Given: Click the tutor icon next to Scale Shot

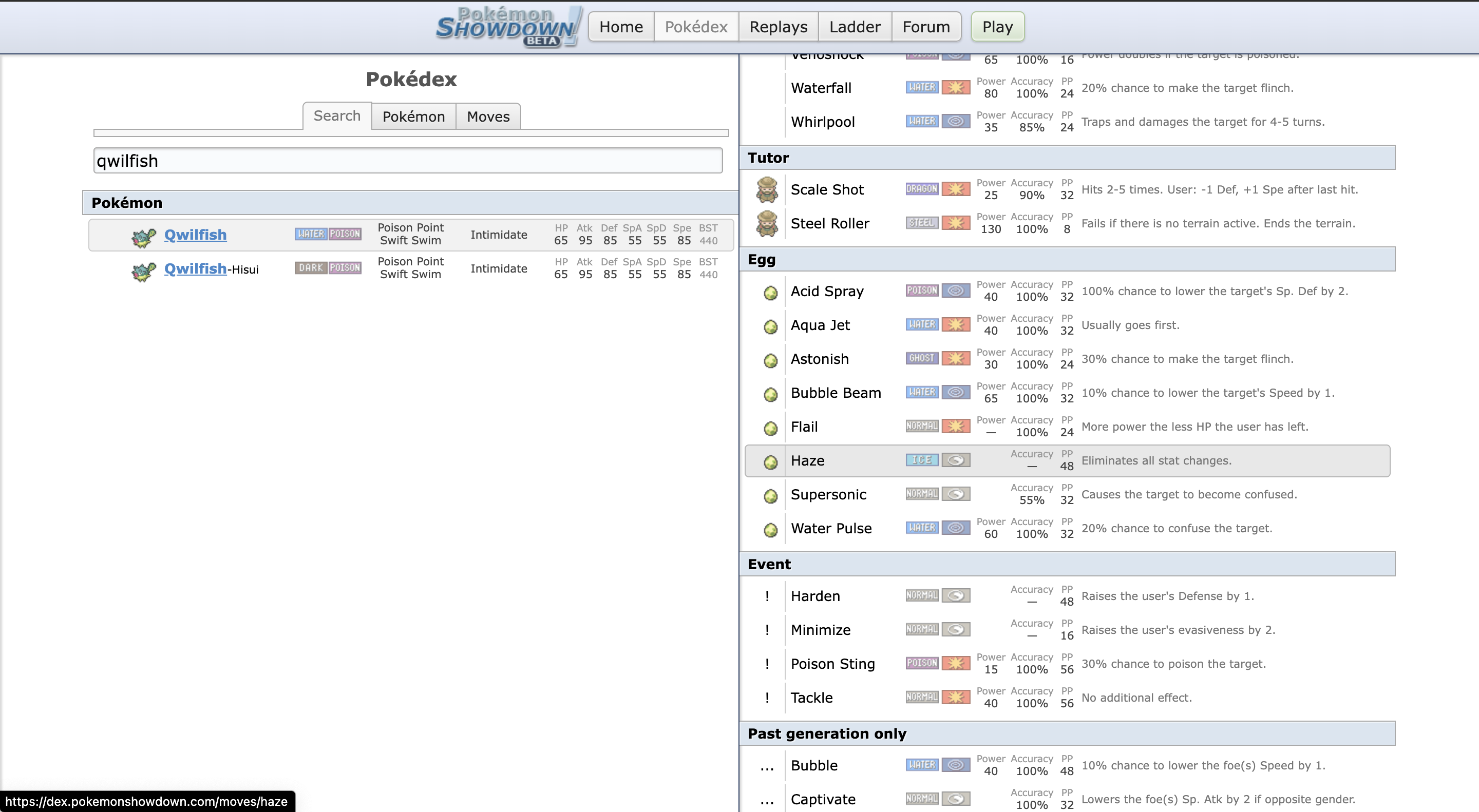Looking at the screenshot, I should pyautogui.click(x=767, y=190).
